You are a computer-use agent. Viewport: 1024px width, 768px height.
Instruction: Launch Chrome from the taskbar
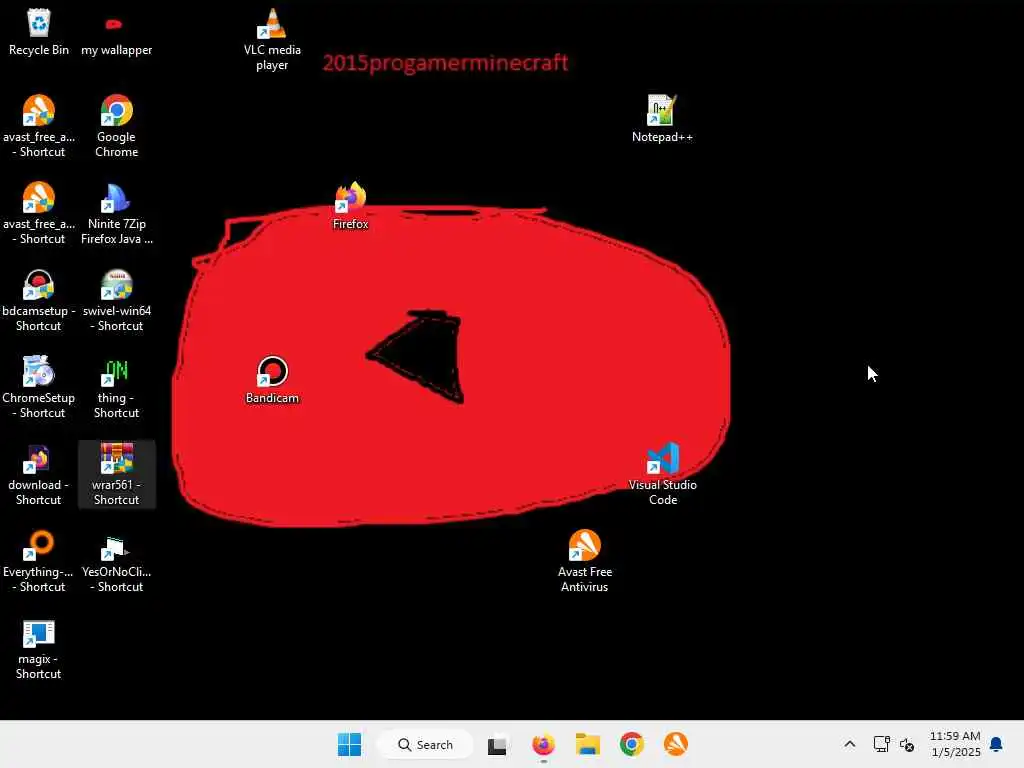(632, 744)
